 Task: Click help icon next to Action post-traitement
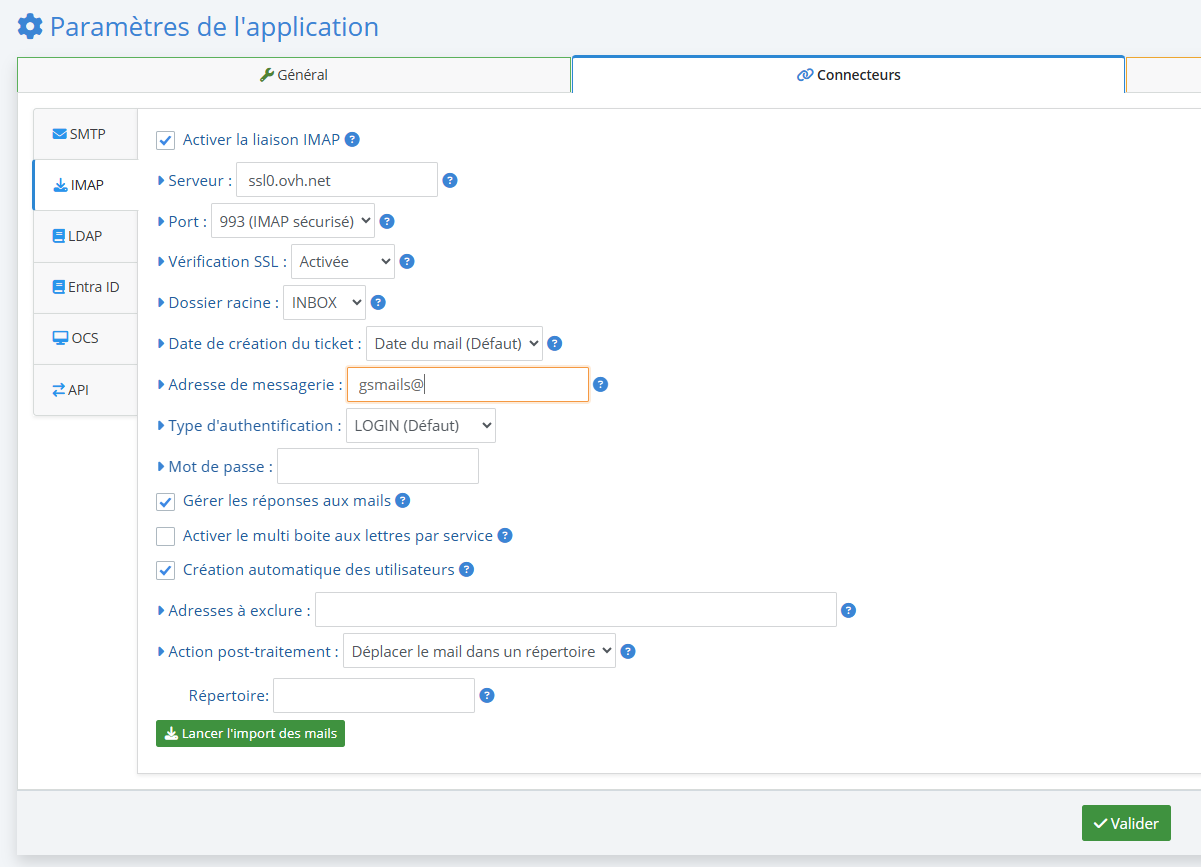pyautogui.click(x=628, y=652)
